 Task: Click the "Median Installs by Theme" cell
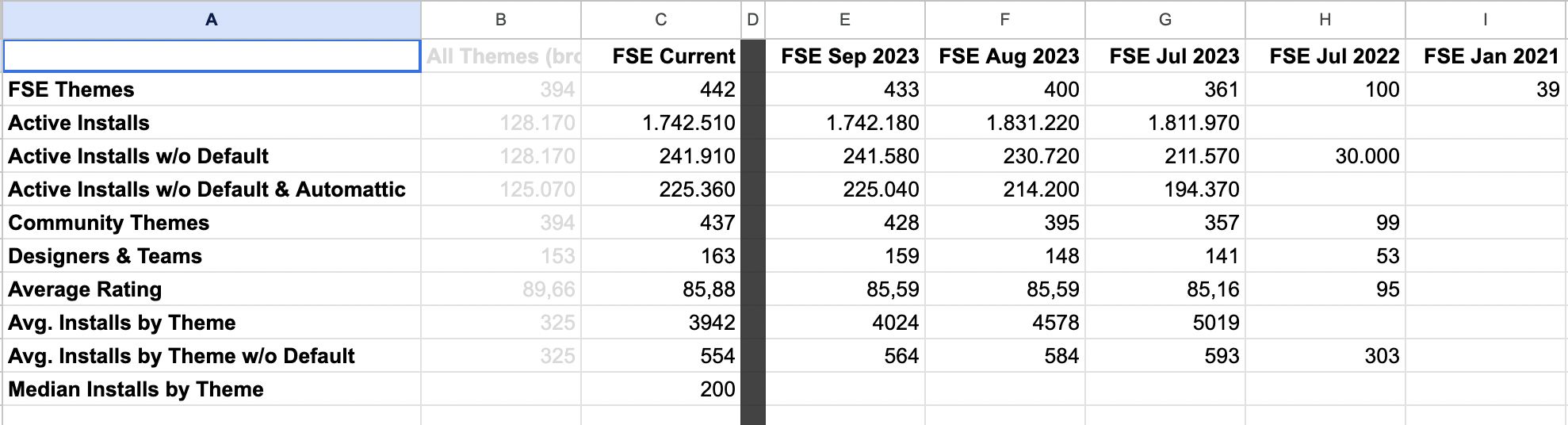pos(211,389)
